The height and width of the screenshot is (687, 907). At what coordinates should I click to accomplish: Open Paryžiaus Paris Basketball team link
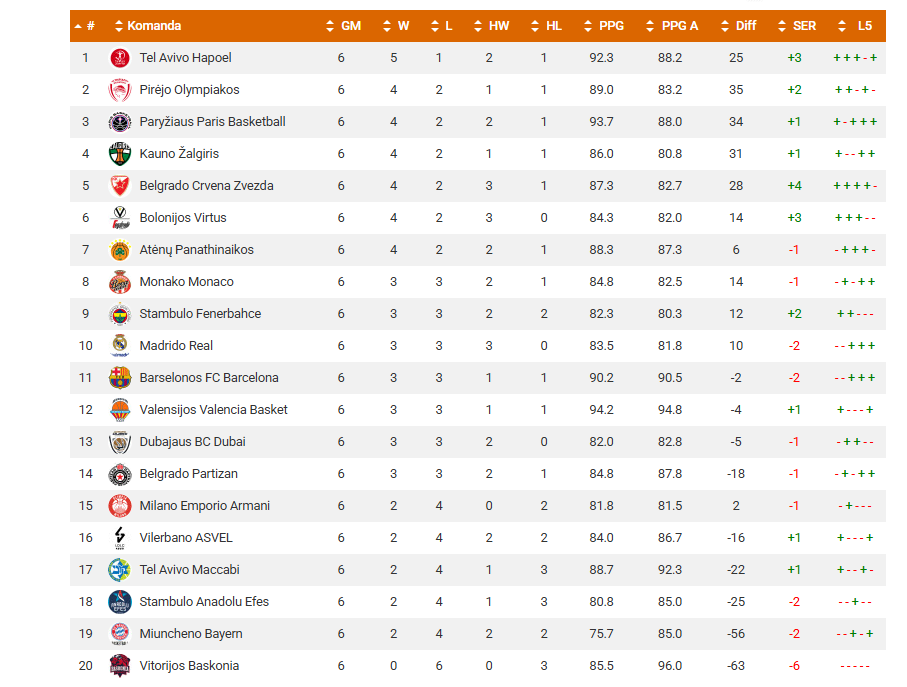click(212, 122)
